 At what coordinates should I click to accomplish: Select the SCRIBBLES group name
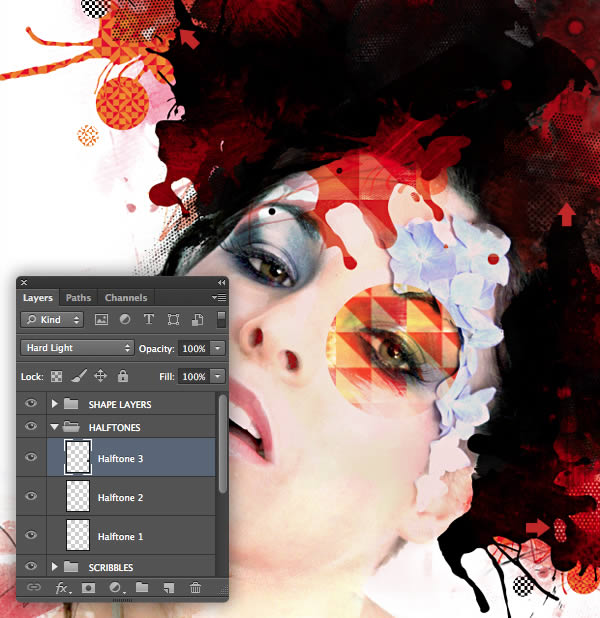pos(111,568)
